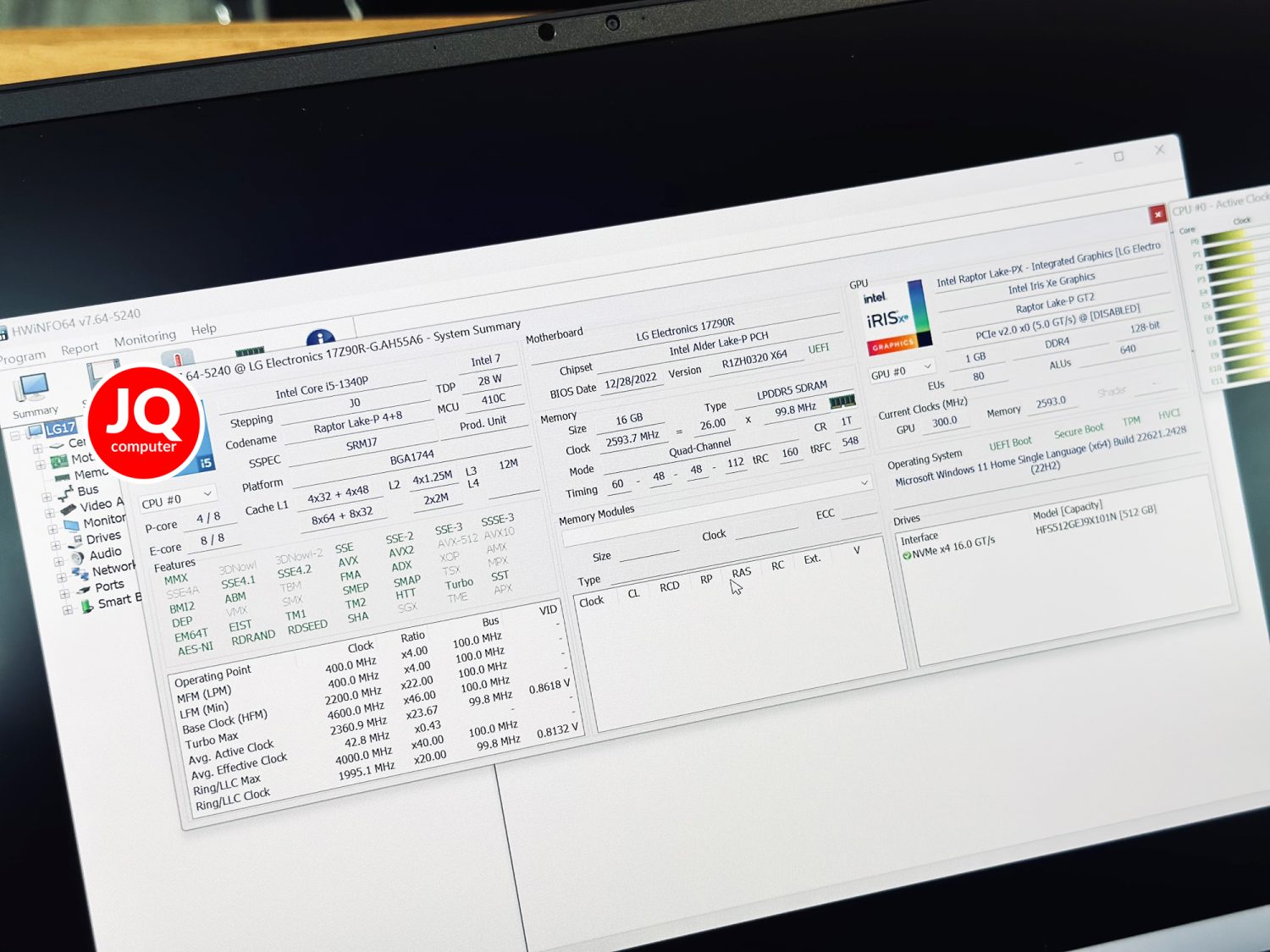
Task: Click the Drives tree node icon
Action: pyautogui.click(x=76, y=540)
